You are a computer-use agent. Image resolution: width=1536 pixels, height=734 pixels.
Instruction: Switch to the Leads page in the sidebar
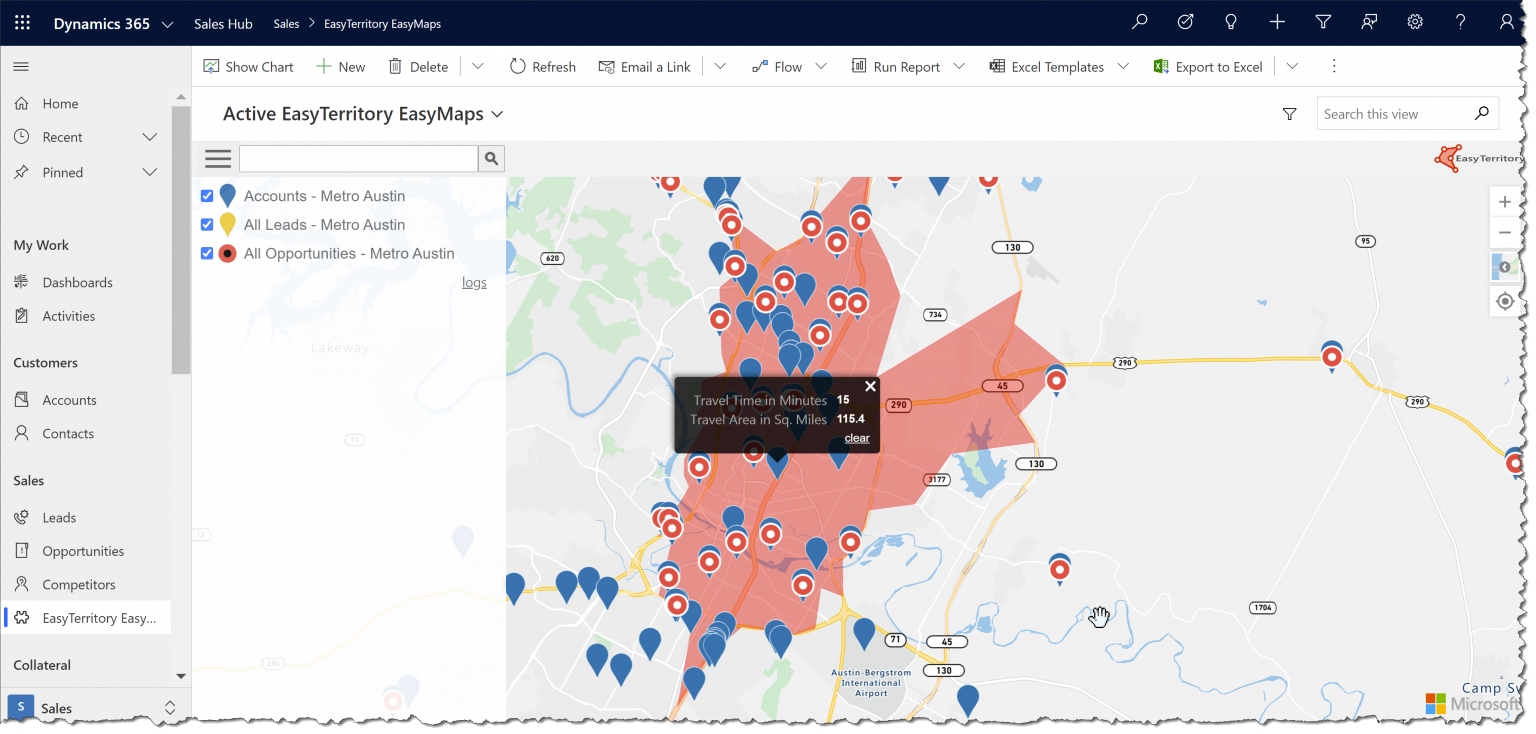pyautogui.click(x=58, y=517)
